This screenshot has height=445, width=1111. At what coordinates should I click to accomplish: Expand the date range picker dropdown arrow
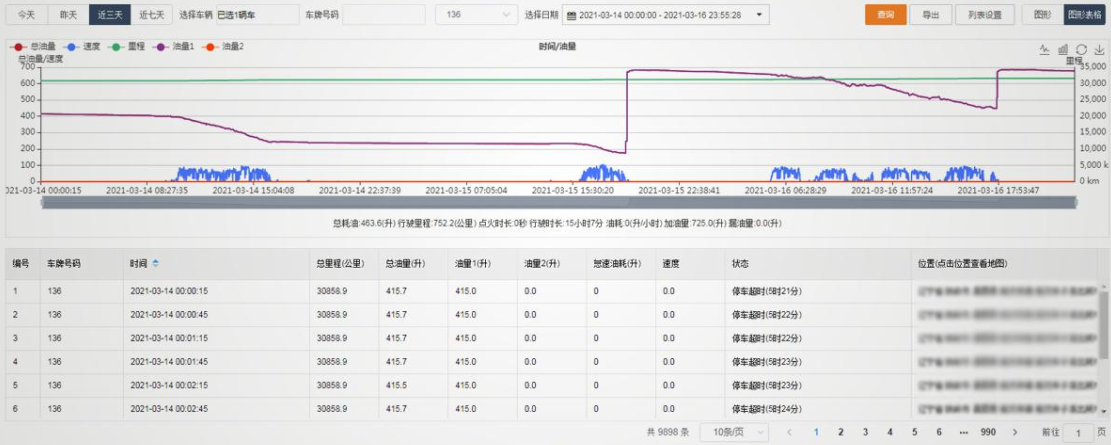point(760,15)
